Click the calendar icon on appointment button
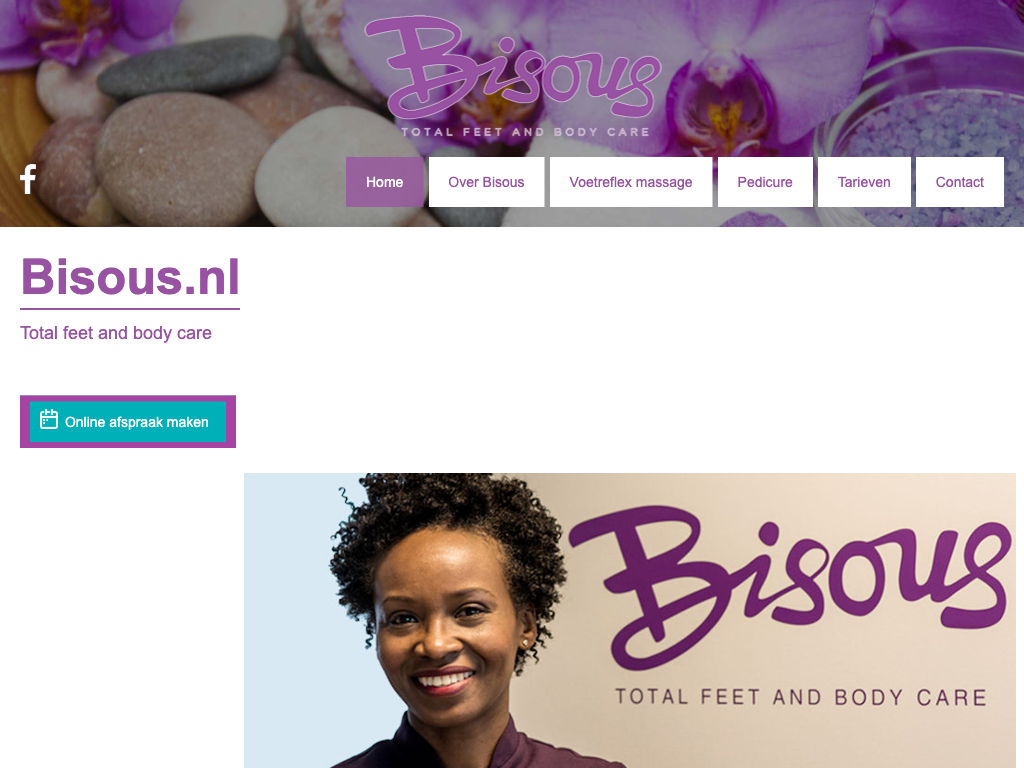Screen dimensions: 1024x768 49,419
